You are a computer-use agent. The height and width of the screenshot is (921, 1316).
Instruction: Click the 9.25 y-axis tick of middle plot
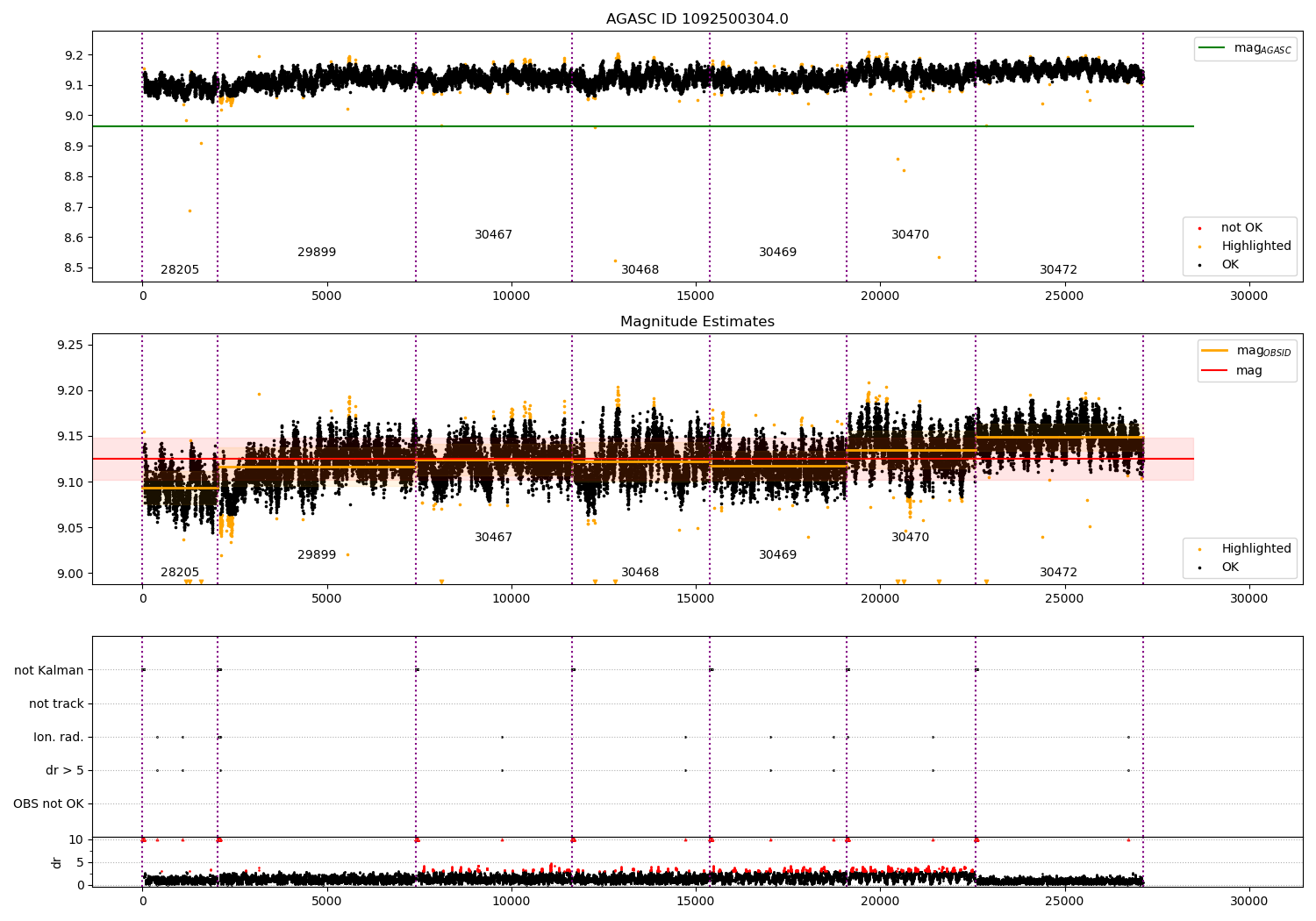pos(70,345)
